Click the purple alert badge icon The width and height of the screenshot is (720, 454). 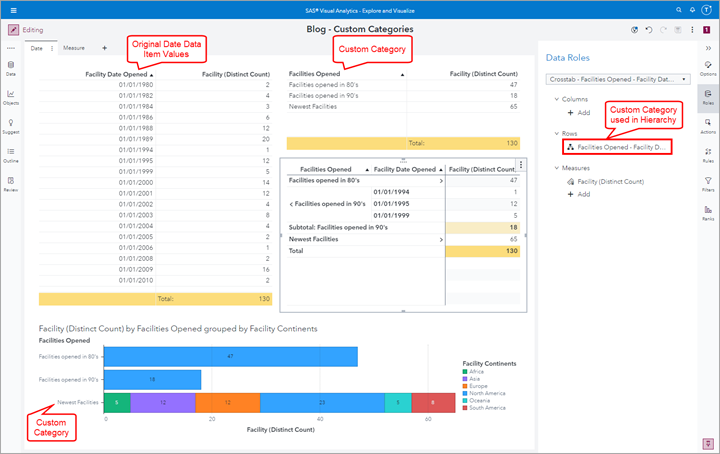pyautogui.click(x=707, y=30)
